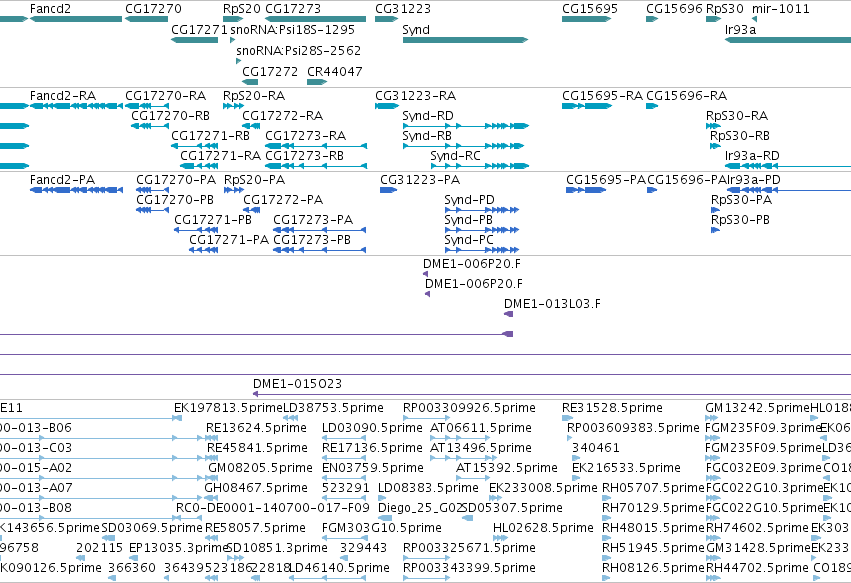Viewport: 851px width, 583px height.
Task: Select the CG15696-RA transcript label
Action: (687, 96)
